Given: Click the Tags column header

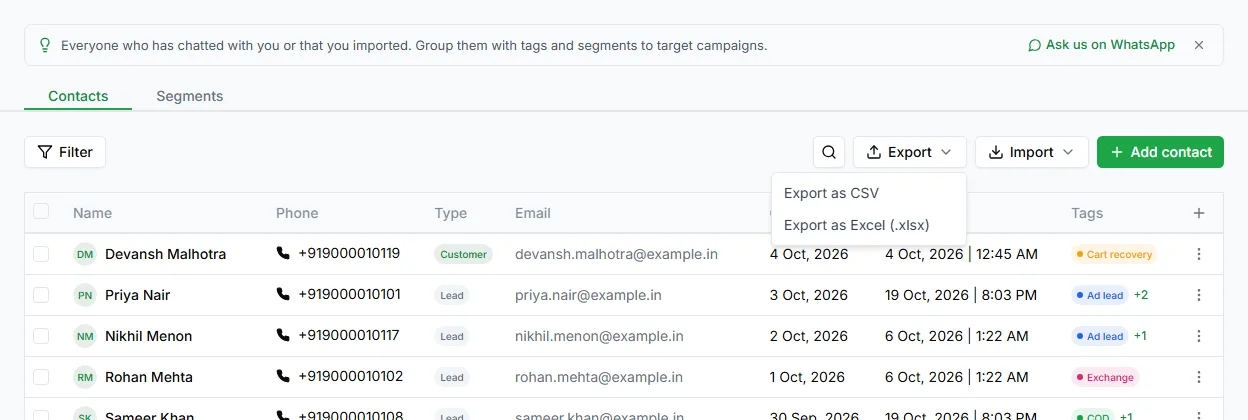Looking at the screenshot, I should [x=1087, y=213].
